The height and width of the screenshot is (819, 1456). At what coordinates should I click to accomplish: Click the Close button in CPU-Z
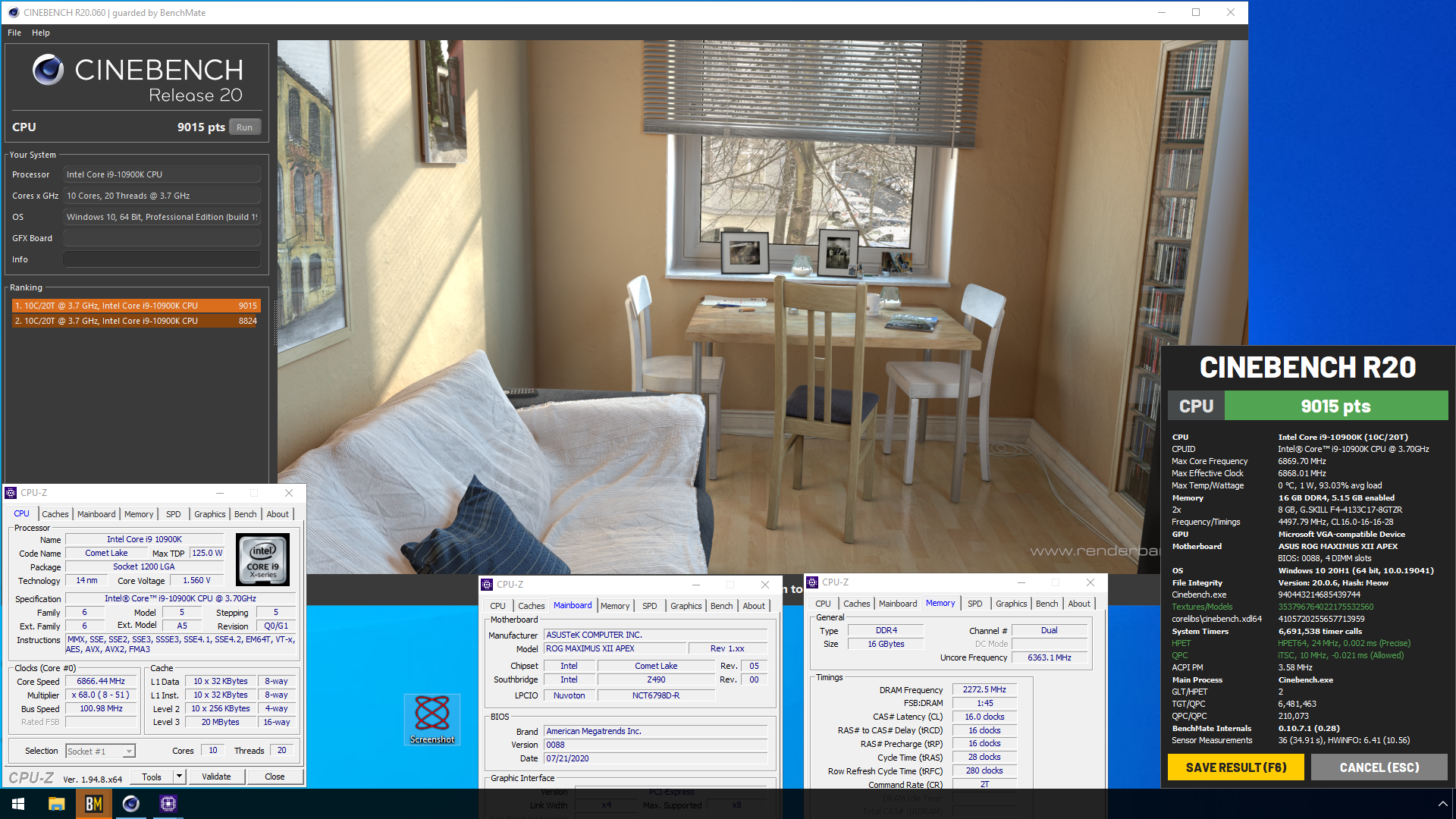275,777
